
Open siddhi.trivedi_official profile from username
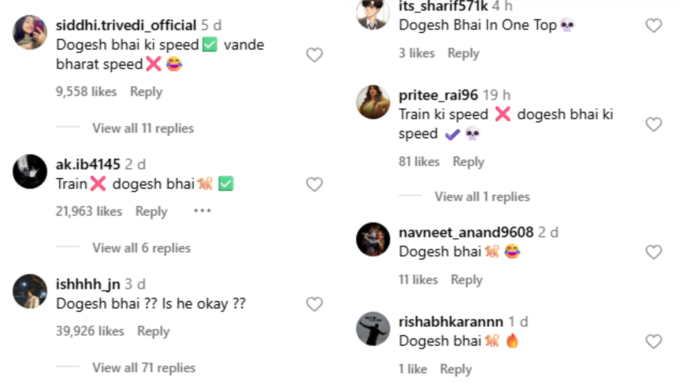[126, 25]
